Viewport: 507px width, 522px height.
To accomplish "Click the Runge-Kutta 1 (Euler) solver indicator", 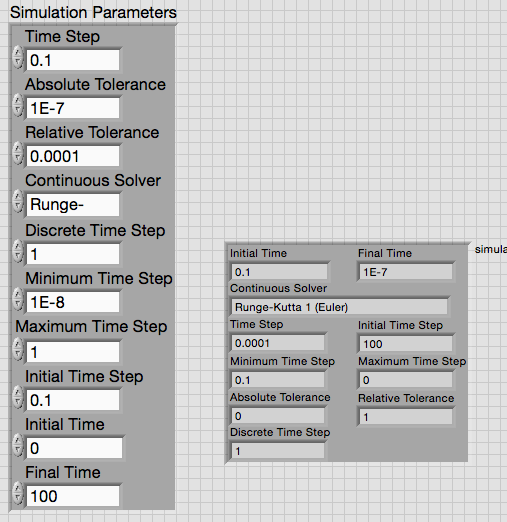I will pyautogui.click(x=339, y=307).
